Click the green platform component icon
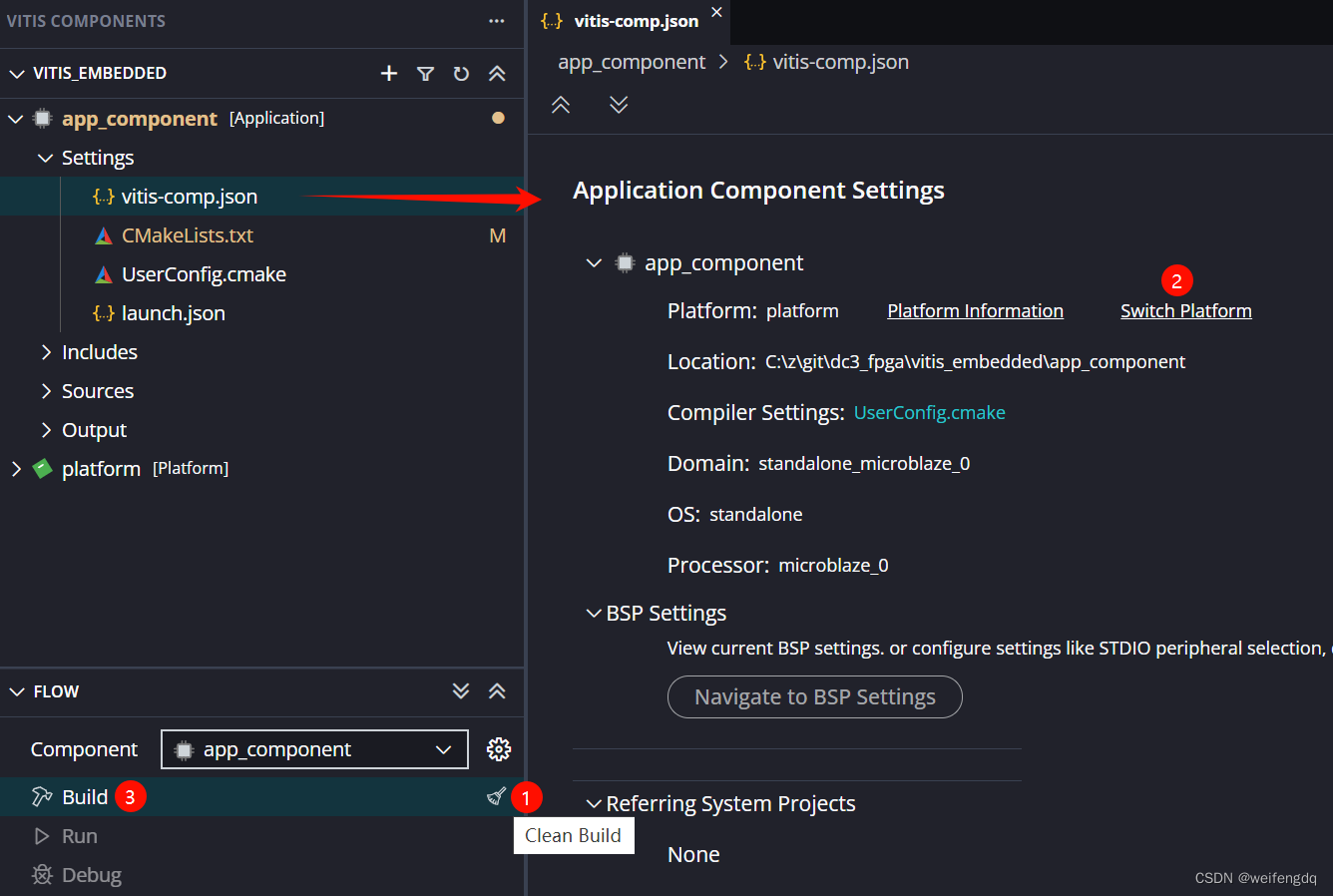The image size is (1333, 896). pyautogui.click(x=43, y=468)
